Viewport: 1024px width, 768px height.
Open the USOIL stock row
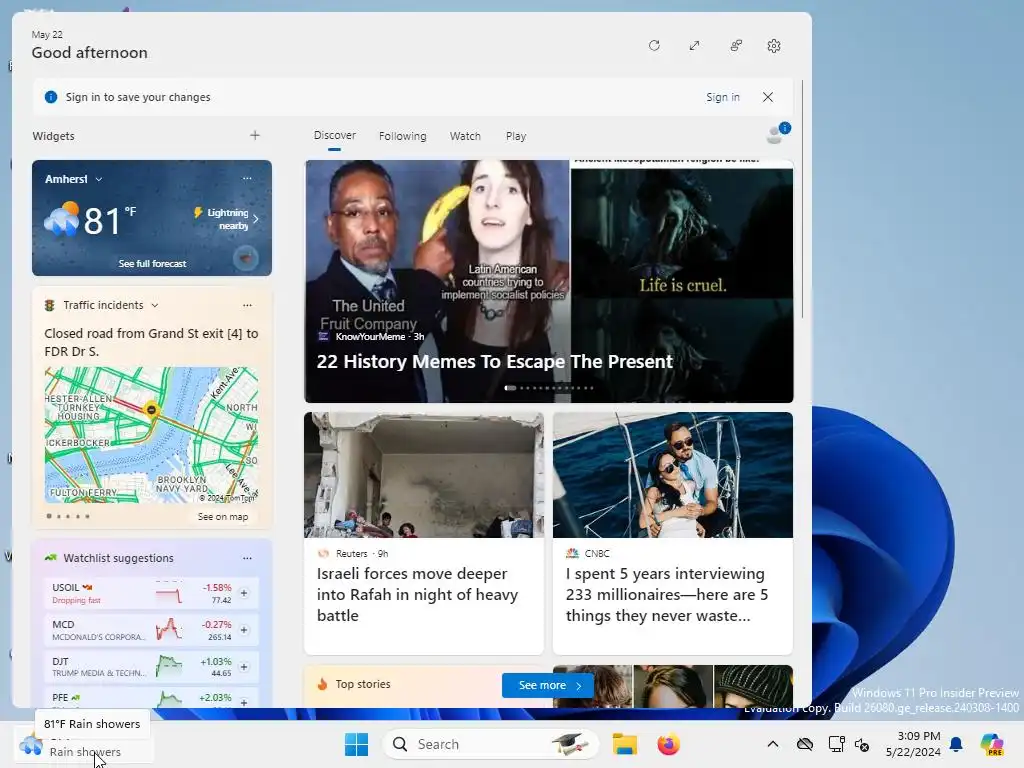coord(152,593)
